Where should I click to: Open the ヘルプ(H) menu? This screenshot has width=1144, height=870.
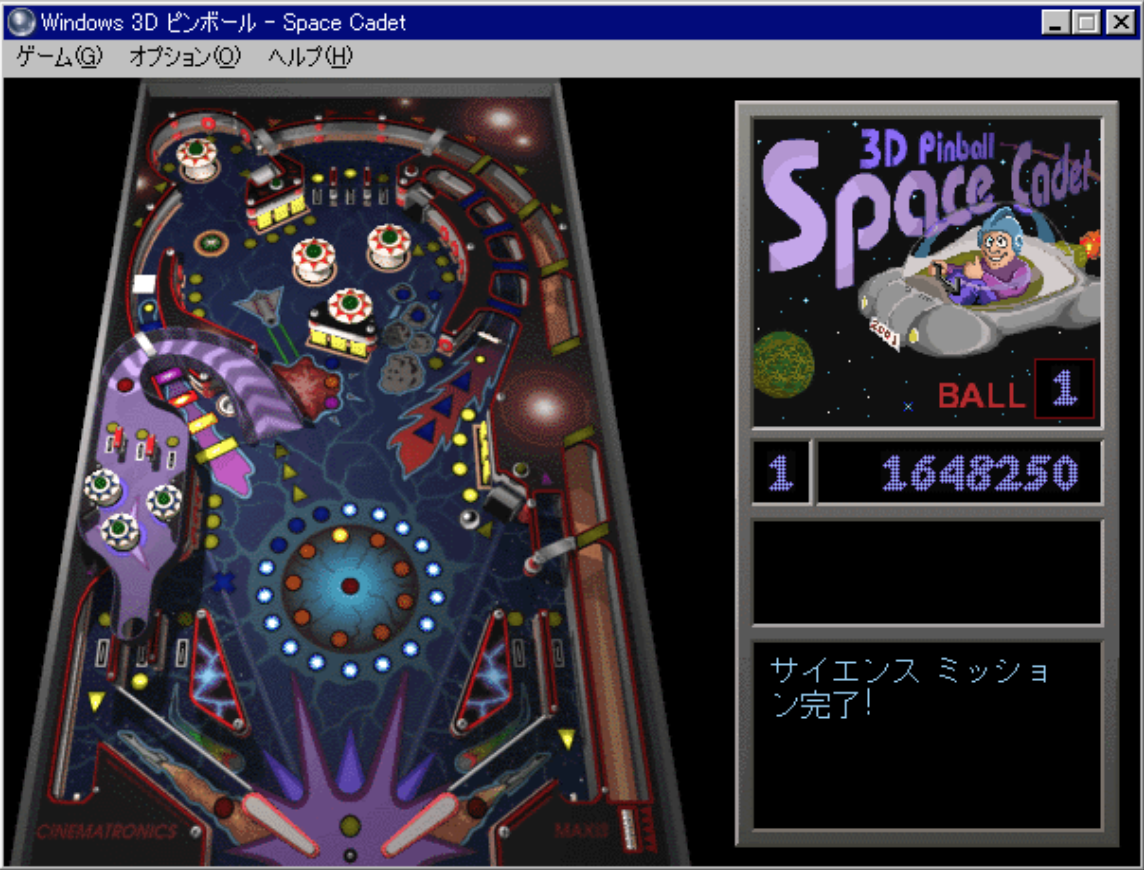[310, 56]
